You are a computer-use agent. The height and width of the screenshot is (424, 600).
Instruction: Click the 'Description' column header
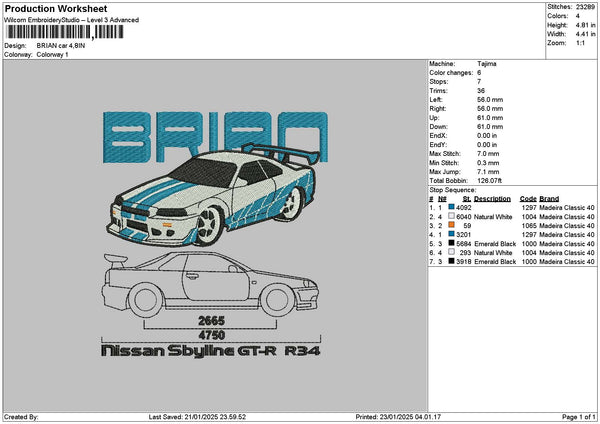coord(492,199)
